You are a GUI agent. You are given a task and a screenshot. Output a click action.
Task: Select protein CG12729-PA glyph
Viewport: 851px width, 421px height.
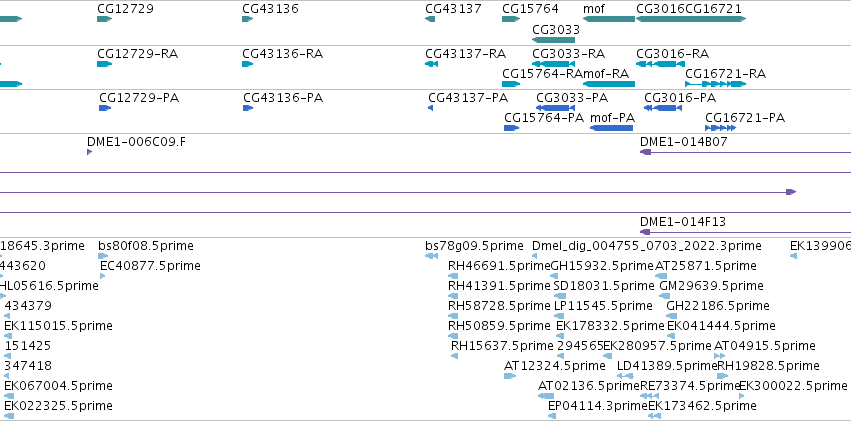105,108
